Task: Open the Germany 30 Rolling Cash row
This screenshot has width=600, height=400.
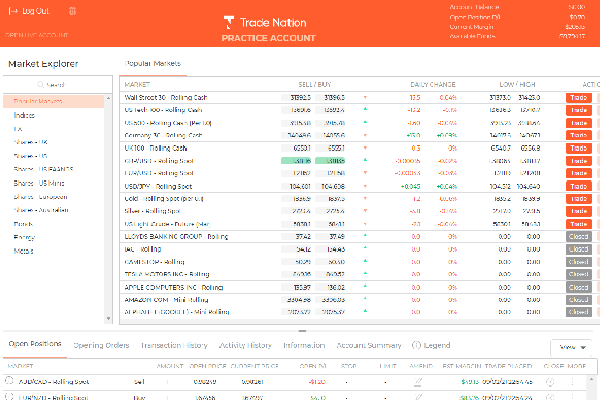Action: pyautogui.click(x=359, y=135)
